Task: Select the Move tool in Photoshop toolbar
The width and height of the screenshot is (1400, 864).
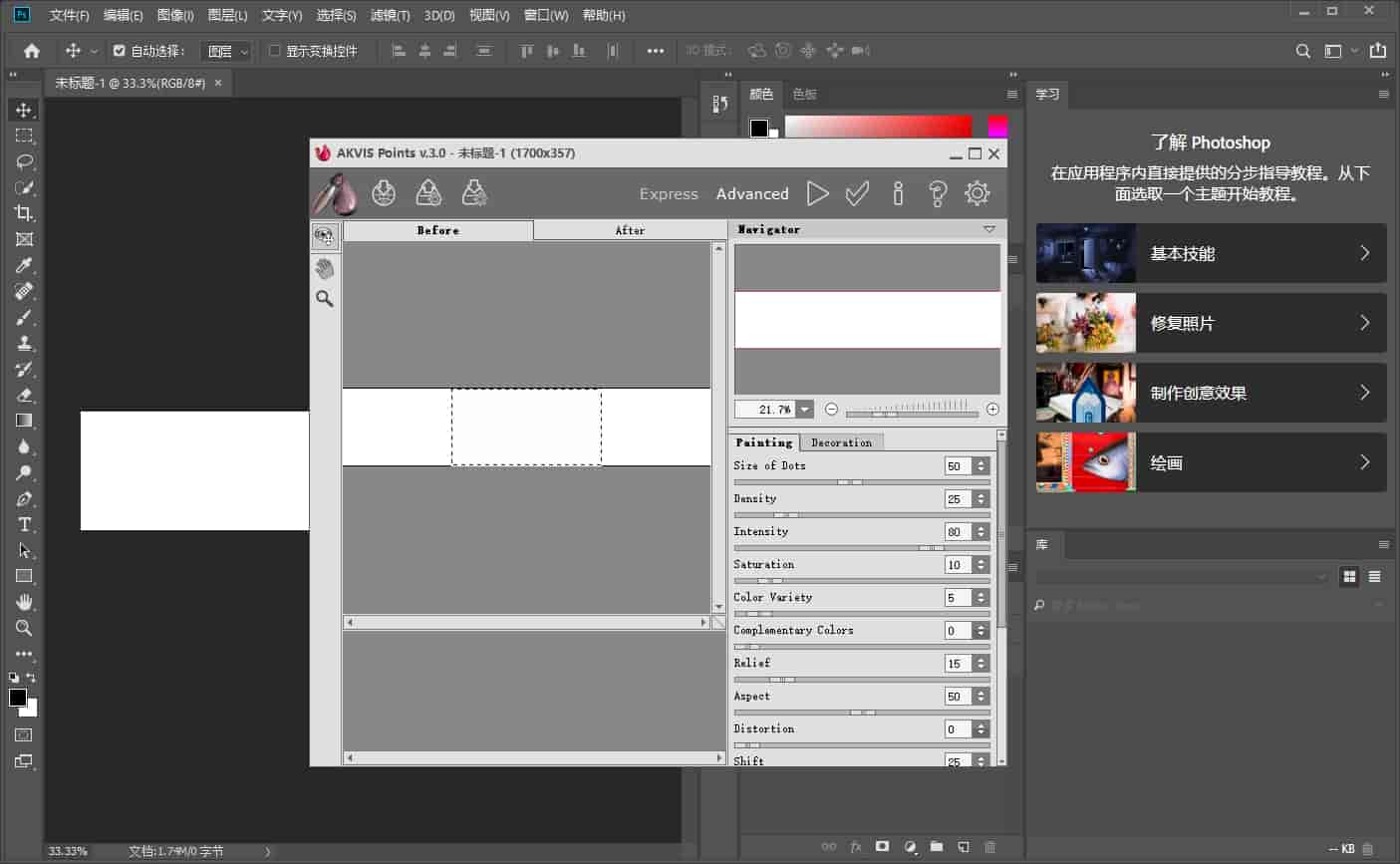Action: pyautogui.click(x=24, y=110)
